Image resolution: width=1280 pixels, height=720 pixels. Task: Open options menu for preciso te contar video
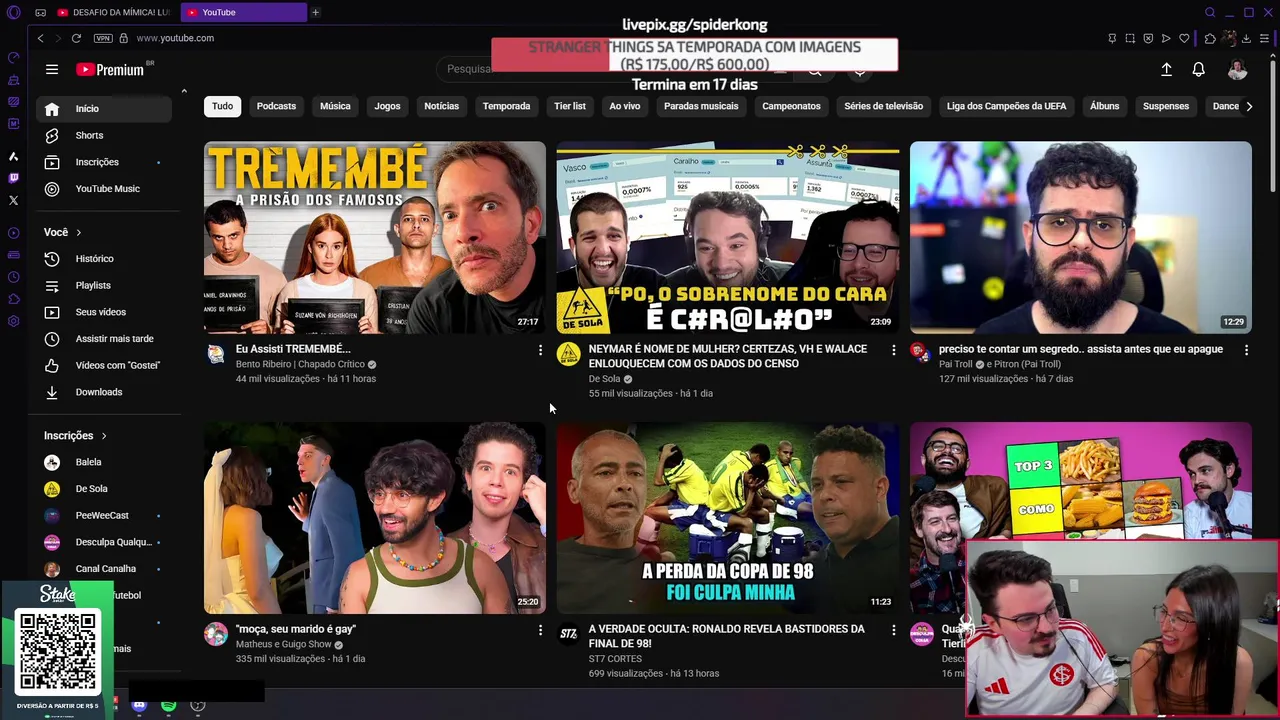point(1246,350)
